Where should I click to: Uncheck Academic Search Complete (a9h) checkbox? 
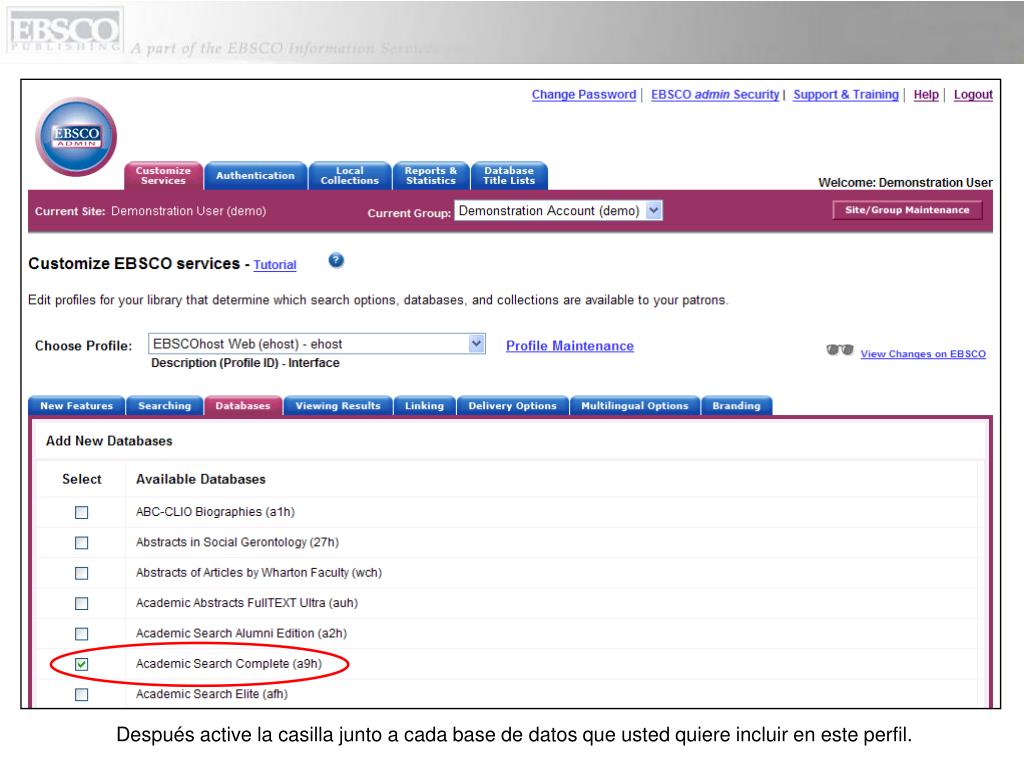click(82, 664)
